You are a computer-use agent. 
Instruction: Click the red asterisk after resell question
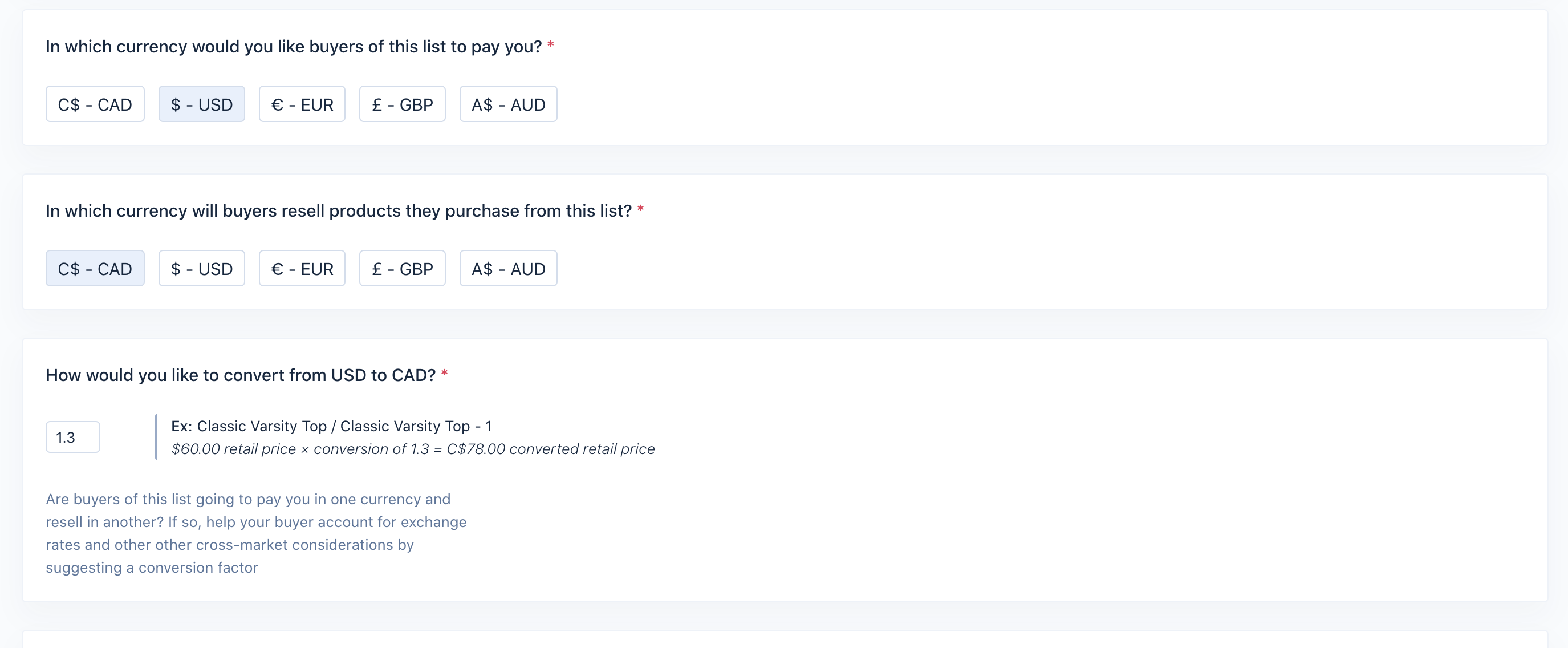[x=640, y=209]
